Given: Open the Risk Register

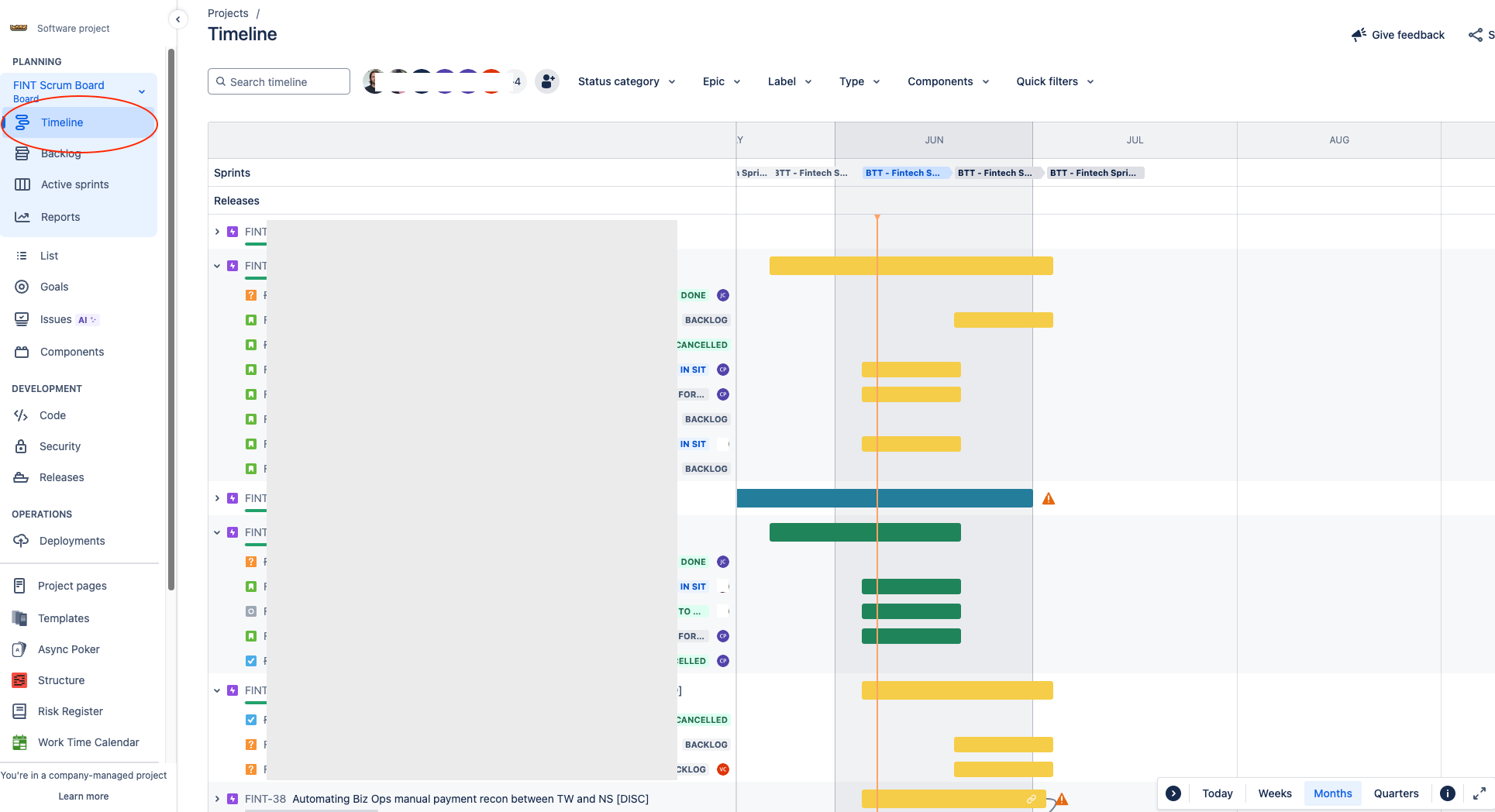Looking at the screenshot, I should [71, 711].
